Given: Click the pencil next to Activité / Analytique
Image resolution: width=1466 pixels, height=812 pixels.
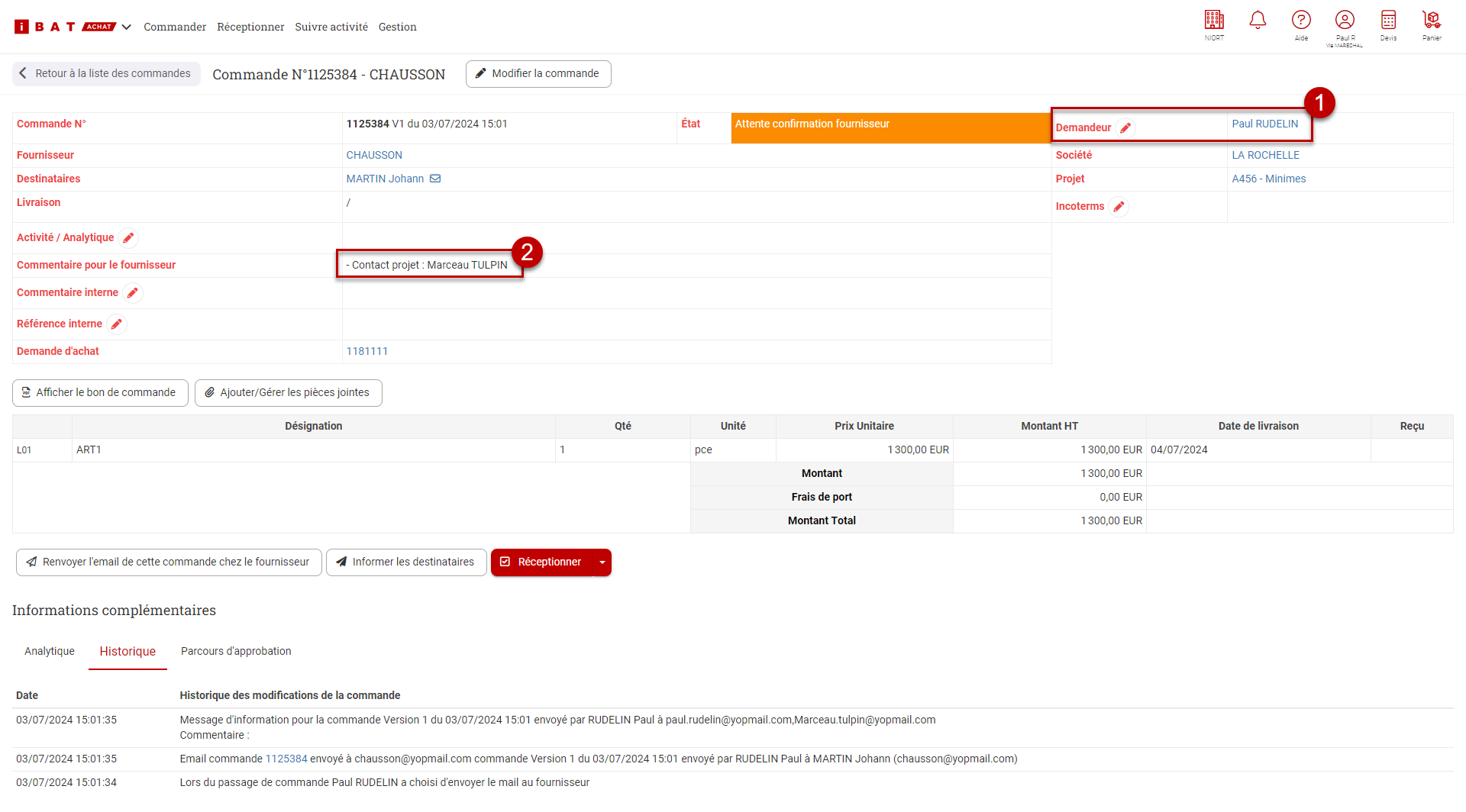Looking at the screenshot, I should [128, 238].
